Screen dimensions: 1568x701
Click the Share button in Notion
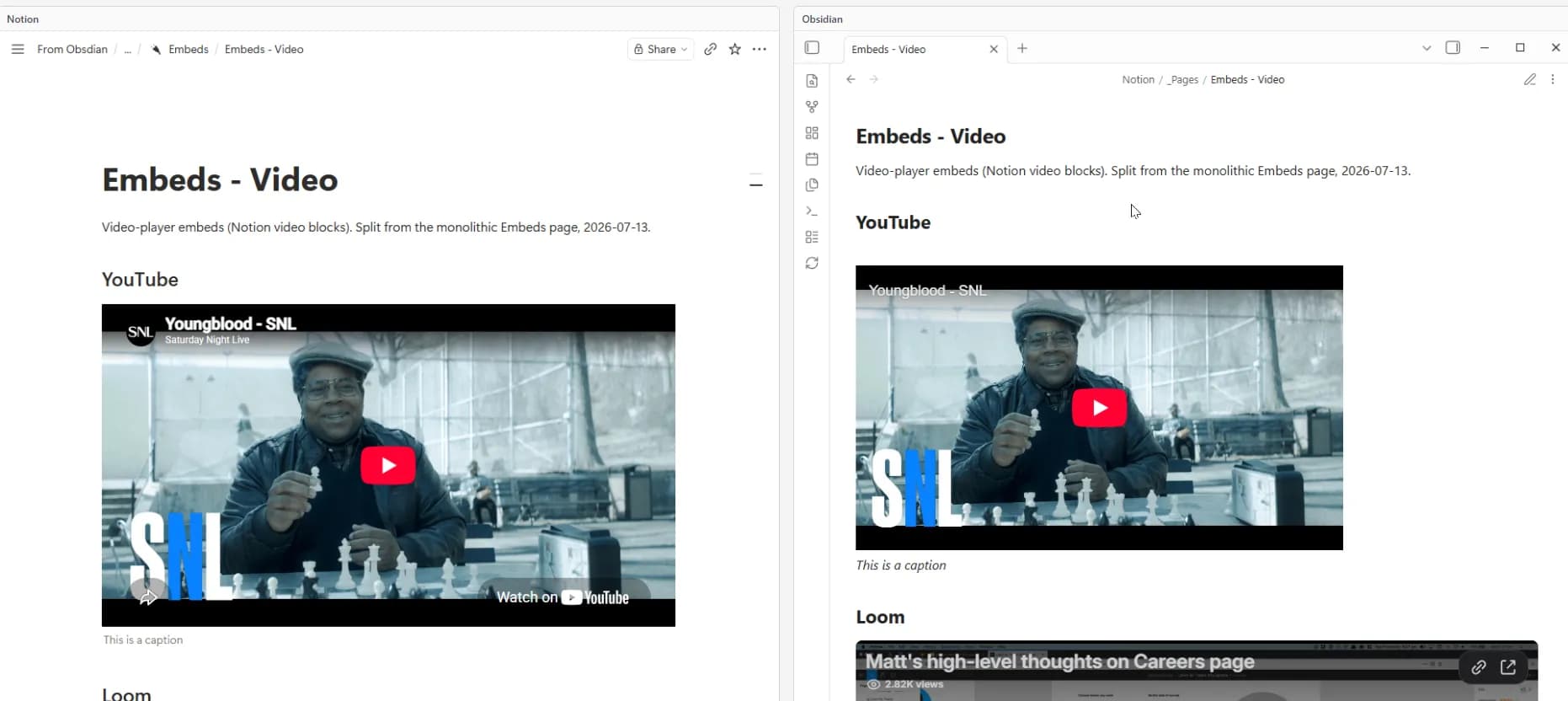coord(661,49)
